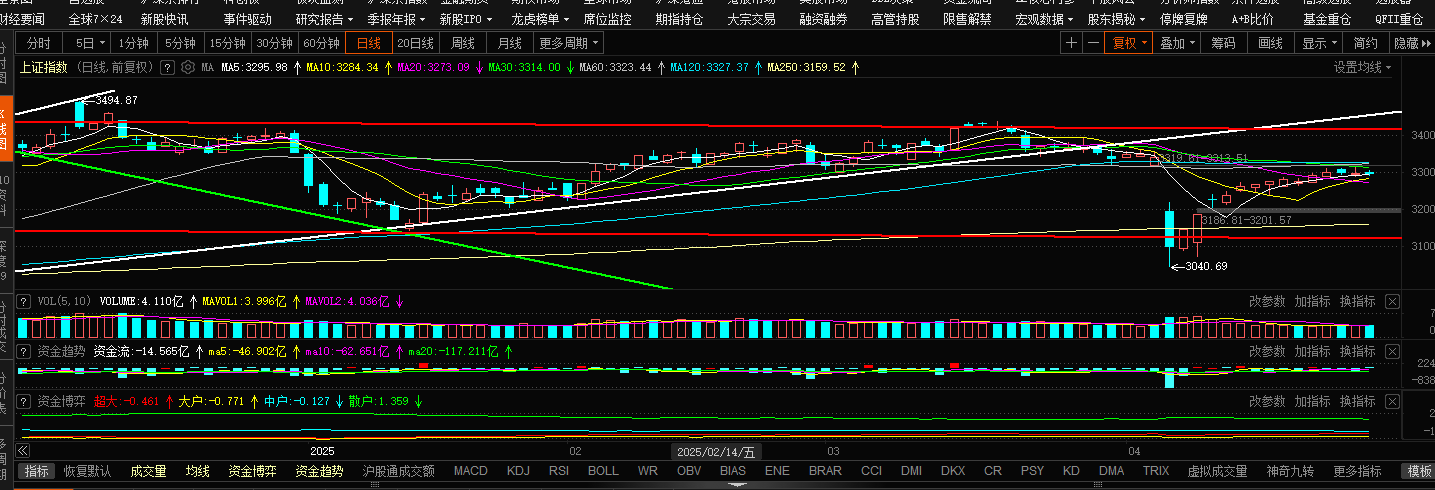This screenshot has height=490, width=1435.
Task: Expand 股东揭秘 menu
Action: (x=1117, y=19)
